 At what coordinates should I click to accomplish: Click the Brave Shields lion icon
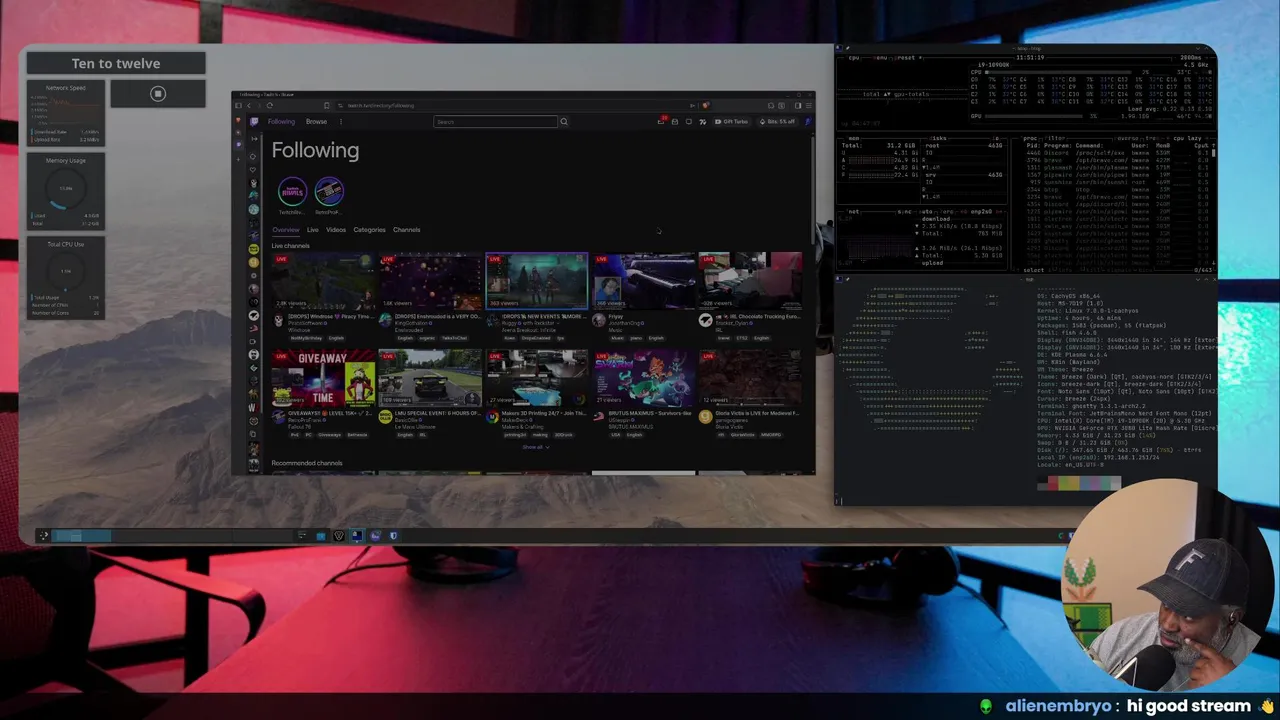(705, 105)
